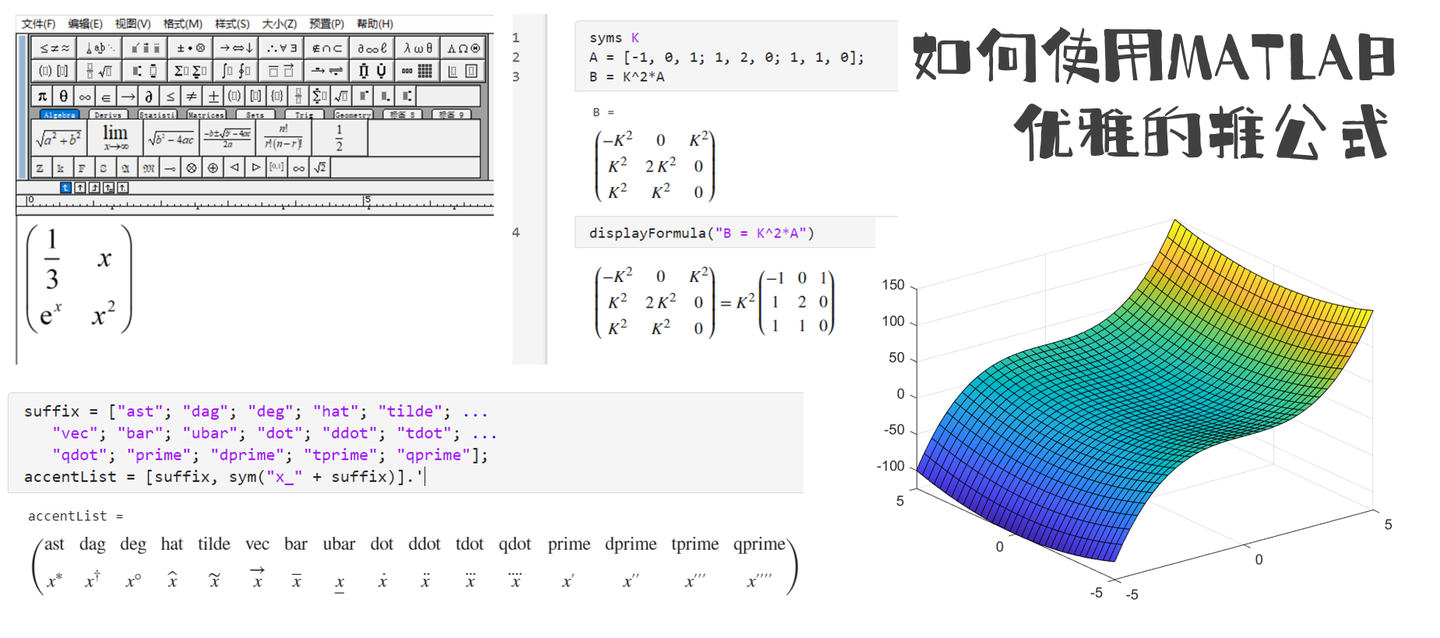1440x638 pixels.
Task: Switch to the Matrices tab
Action: [x=206, y=115]
